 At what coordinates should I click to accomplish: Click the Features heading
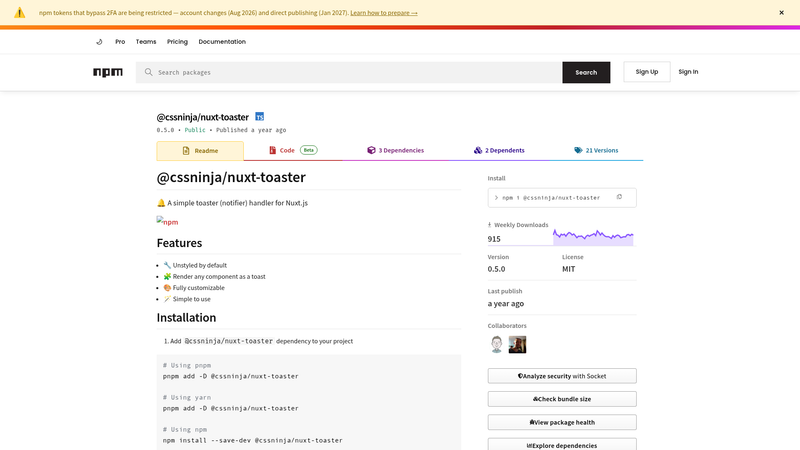coord(179,243)
